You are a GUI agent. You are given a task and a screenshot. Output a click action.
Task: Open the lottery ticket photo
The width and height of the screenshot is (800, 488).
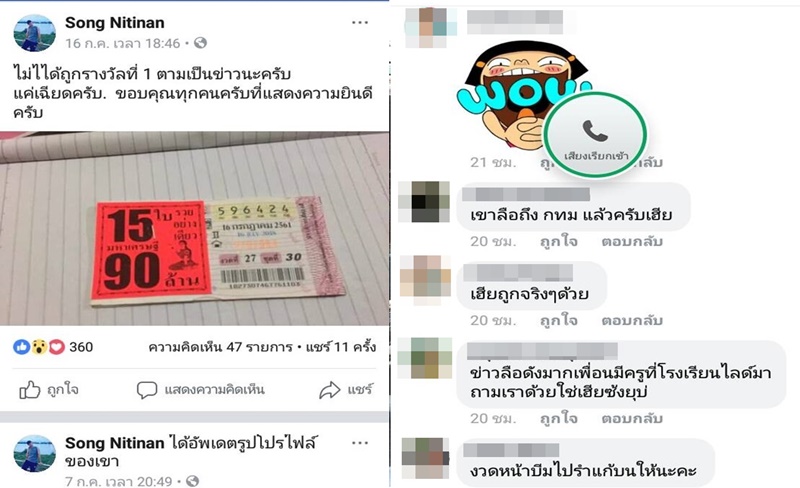click(x=194, y=228)
